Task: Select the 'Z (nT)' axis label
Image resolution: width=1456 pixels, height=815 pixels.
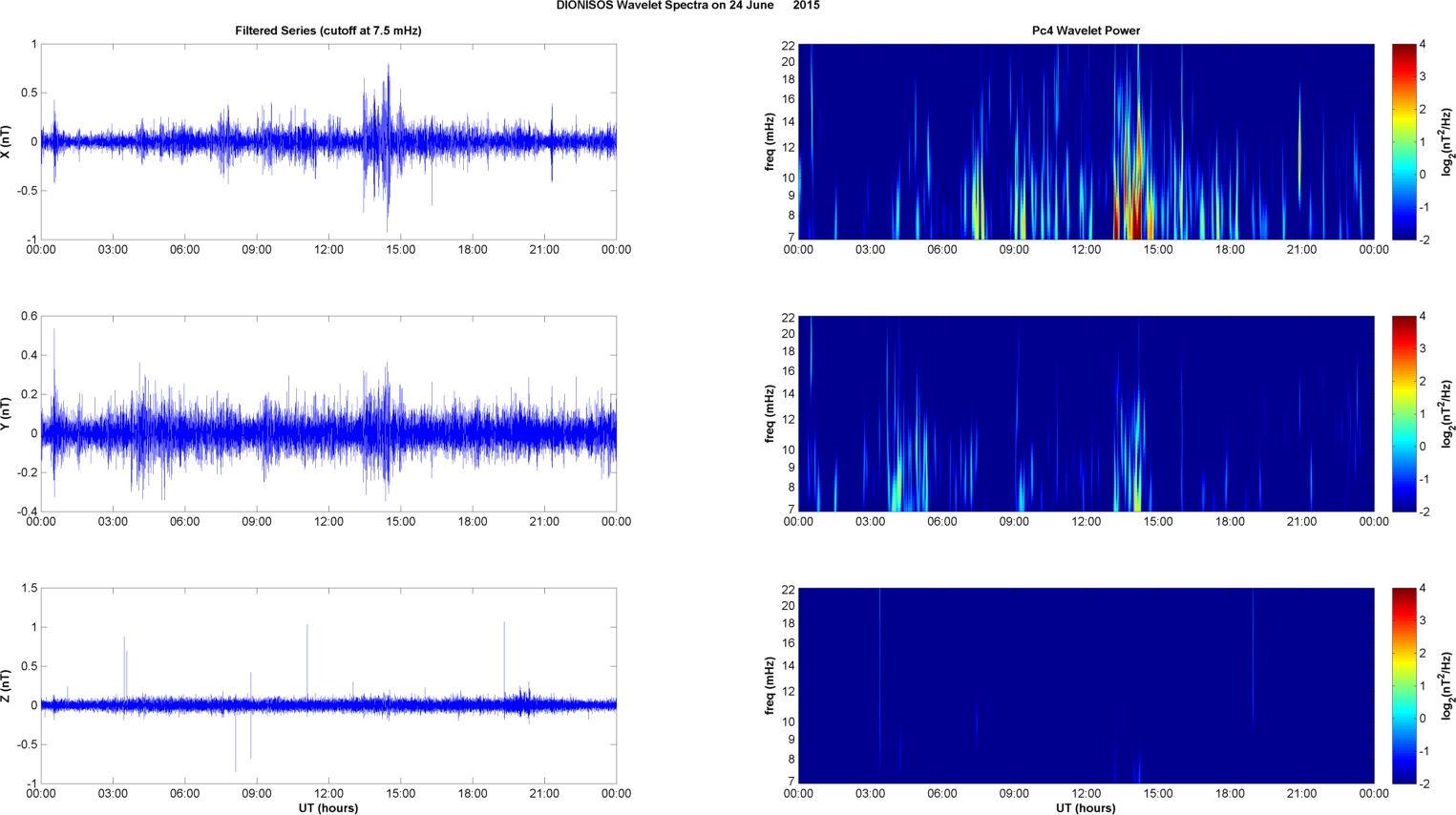Action: click(7, 685)
